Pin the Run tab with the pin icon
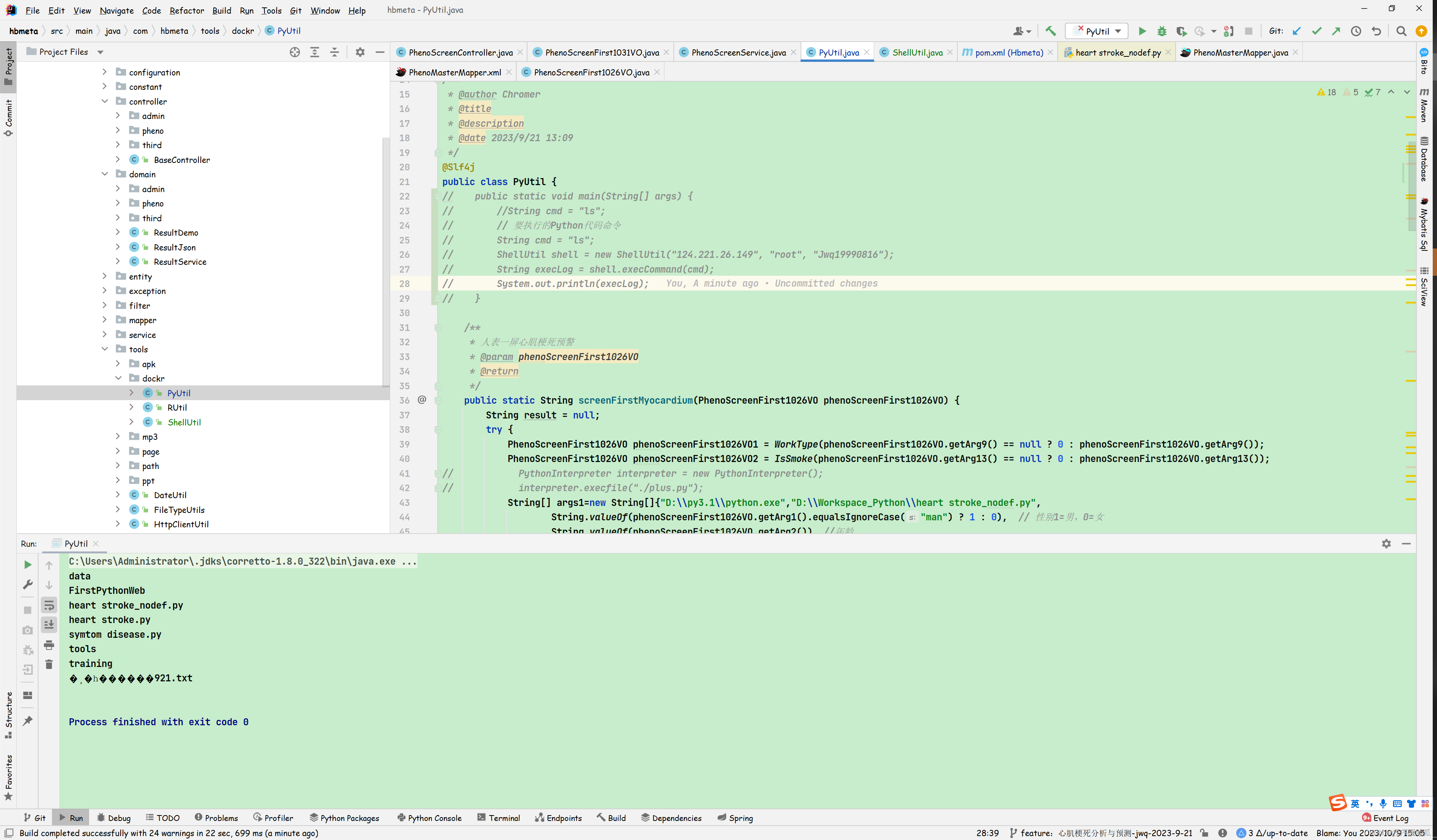1437x840 pixels. (x=27, y=721)
